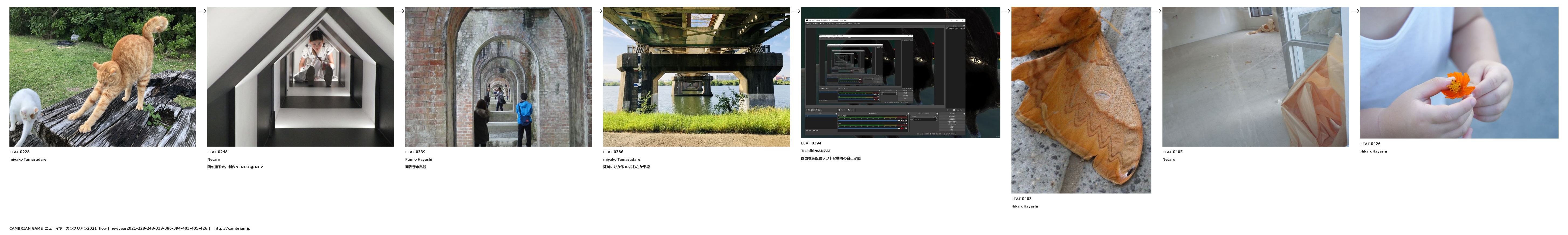Click the author name 'Fumio Hayashi'
Viewport: 1568px width, 235px height.
[x=419, y=160]
